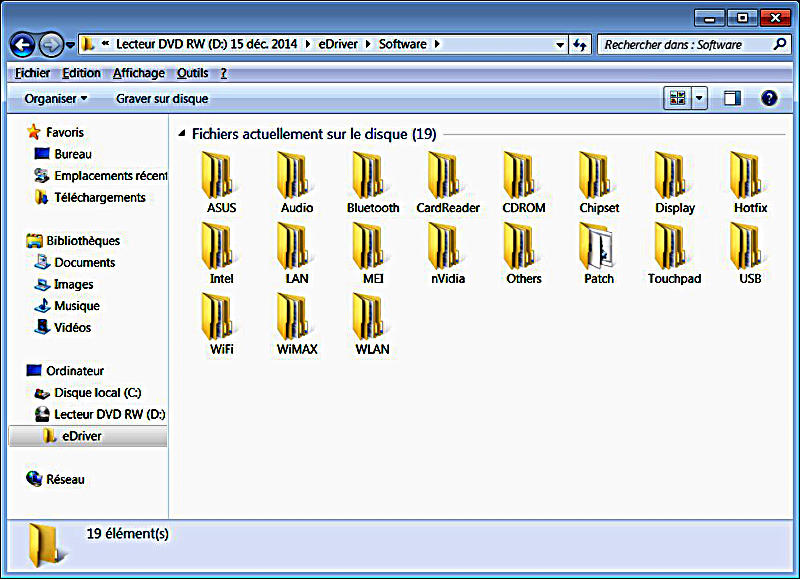This screenshot has width=800, height=580.
Task: Select Emplacements récents in sidebar
Action: [101, 175]
